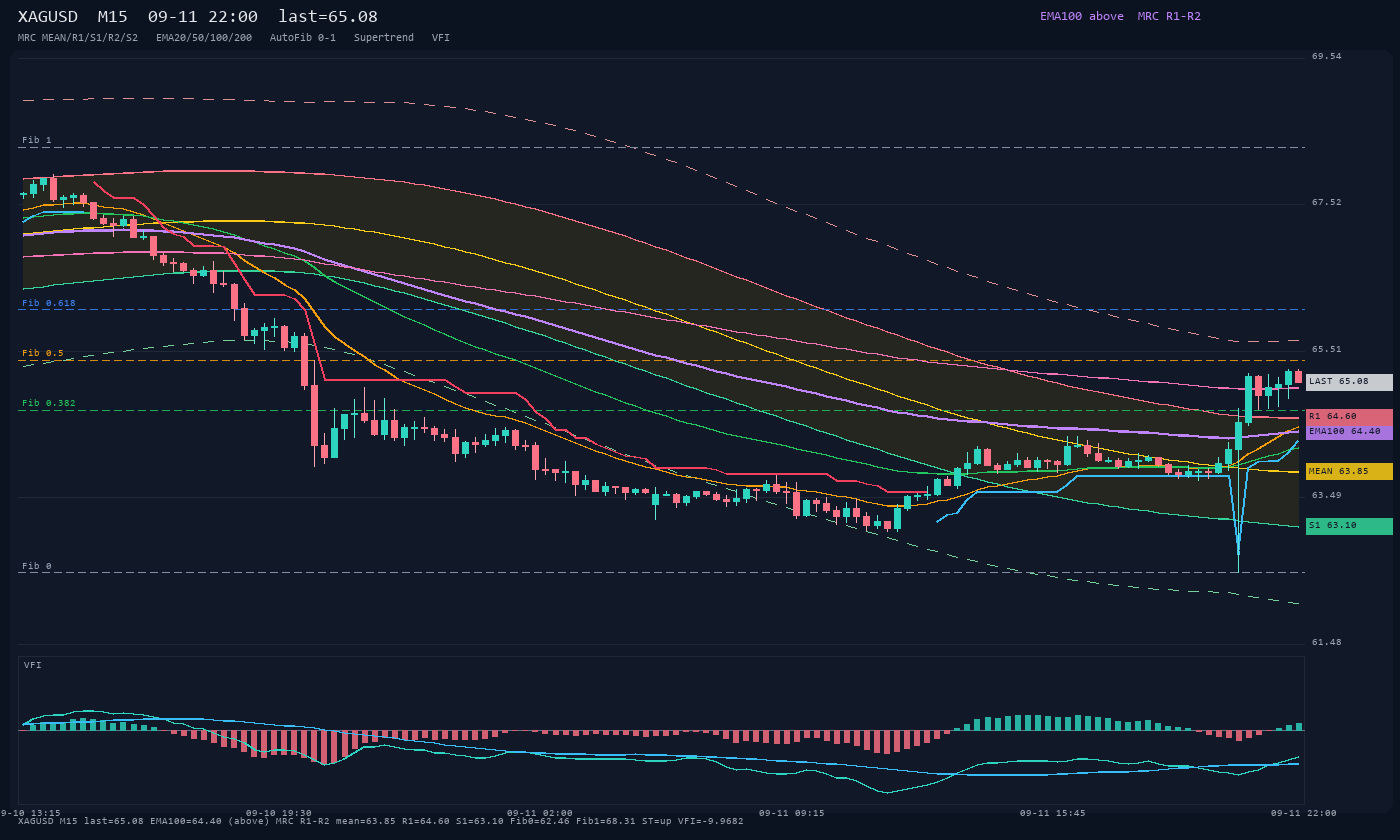Viewport: 1400px width, 840px height.
Task: Click the VFI legend entry in header
Action: pos(441,38)
